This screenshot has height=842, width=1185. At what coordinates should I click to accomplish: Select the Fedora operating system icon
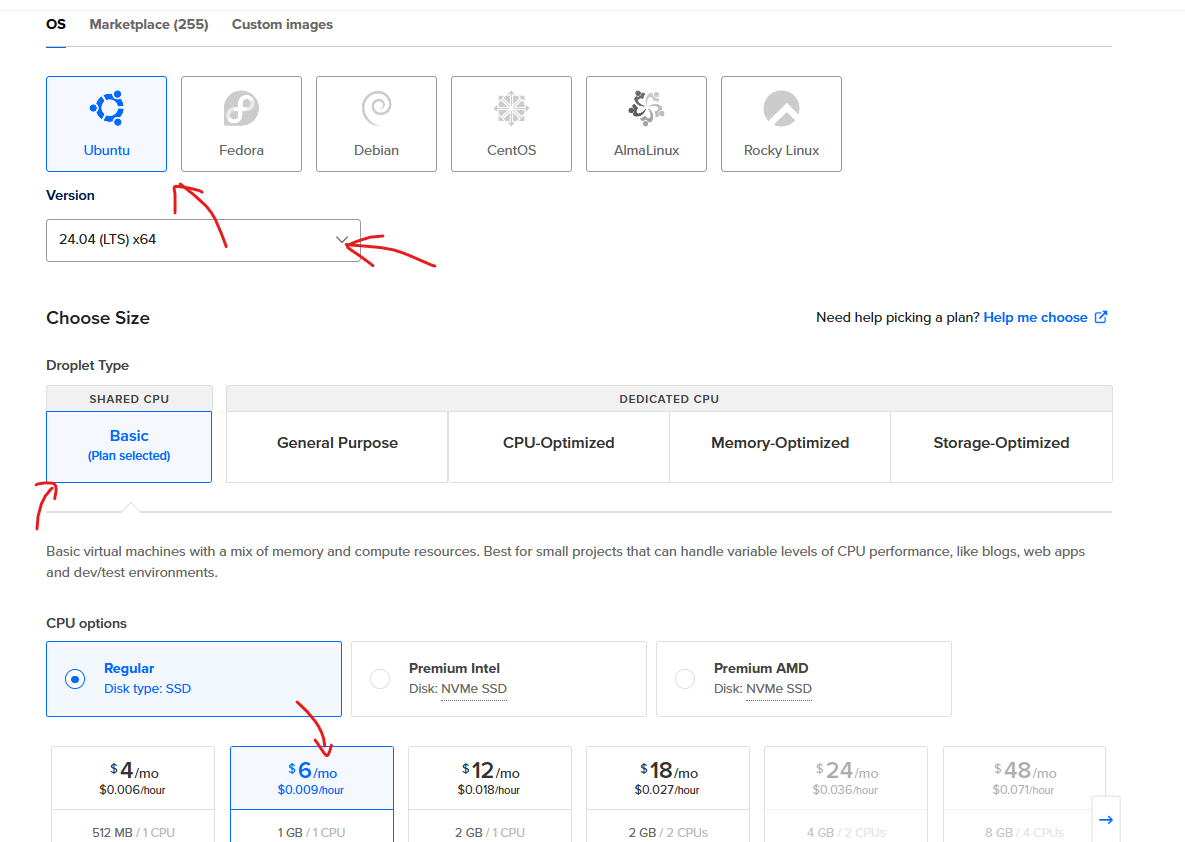pyautogui.click(x=241, y=123)
